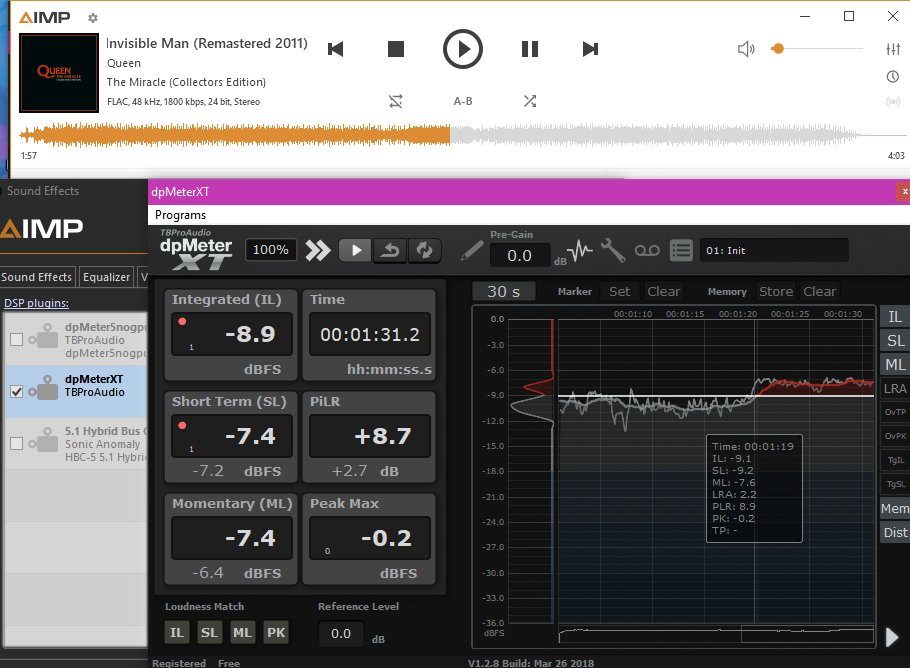Click Loudness Match SL button
The height and width of the screenshot is (668, 910).
point(209,633)
